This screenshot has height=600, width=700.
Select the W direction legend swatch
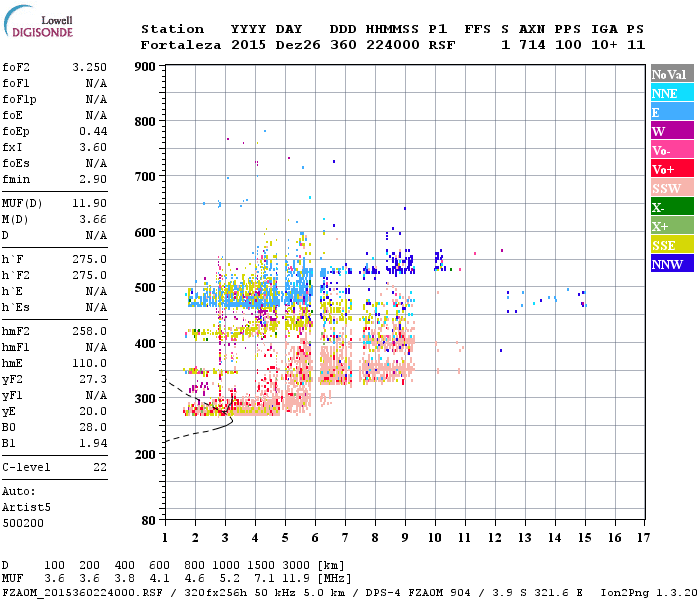672,131
